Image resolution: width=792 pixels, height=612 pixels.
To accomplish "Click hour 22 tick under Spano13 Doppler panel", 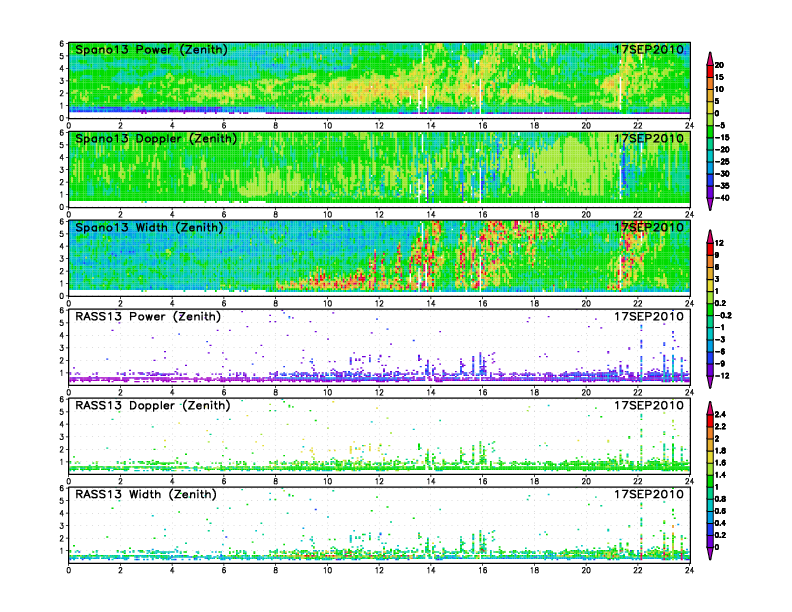I will 638,215.
